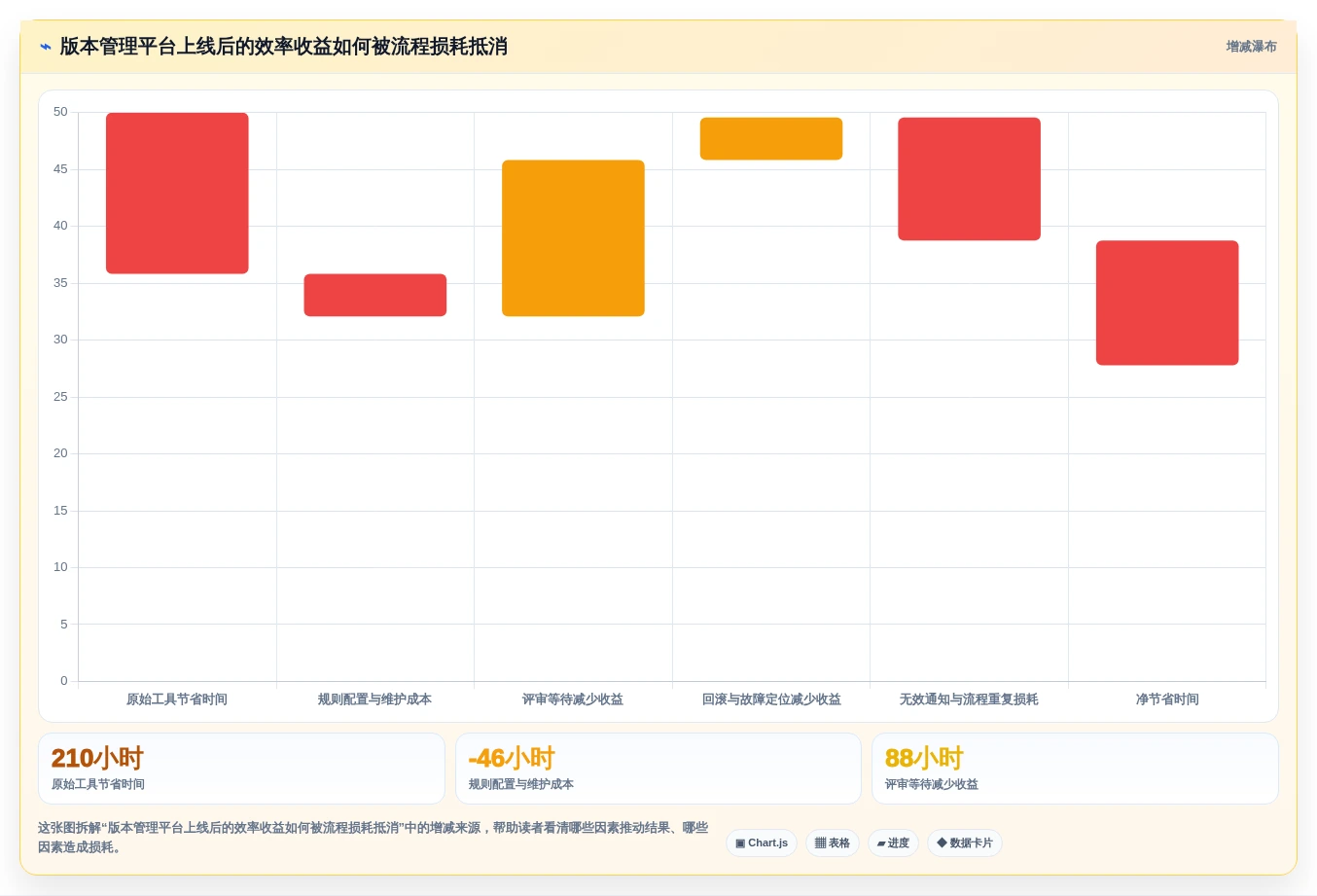Click the 增减瀑布 tag in the header
The image size is (1317, 896).
1251,47
